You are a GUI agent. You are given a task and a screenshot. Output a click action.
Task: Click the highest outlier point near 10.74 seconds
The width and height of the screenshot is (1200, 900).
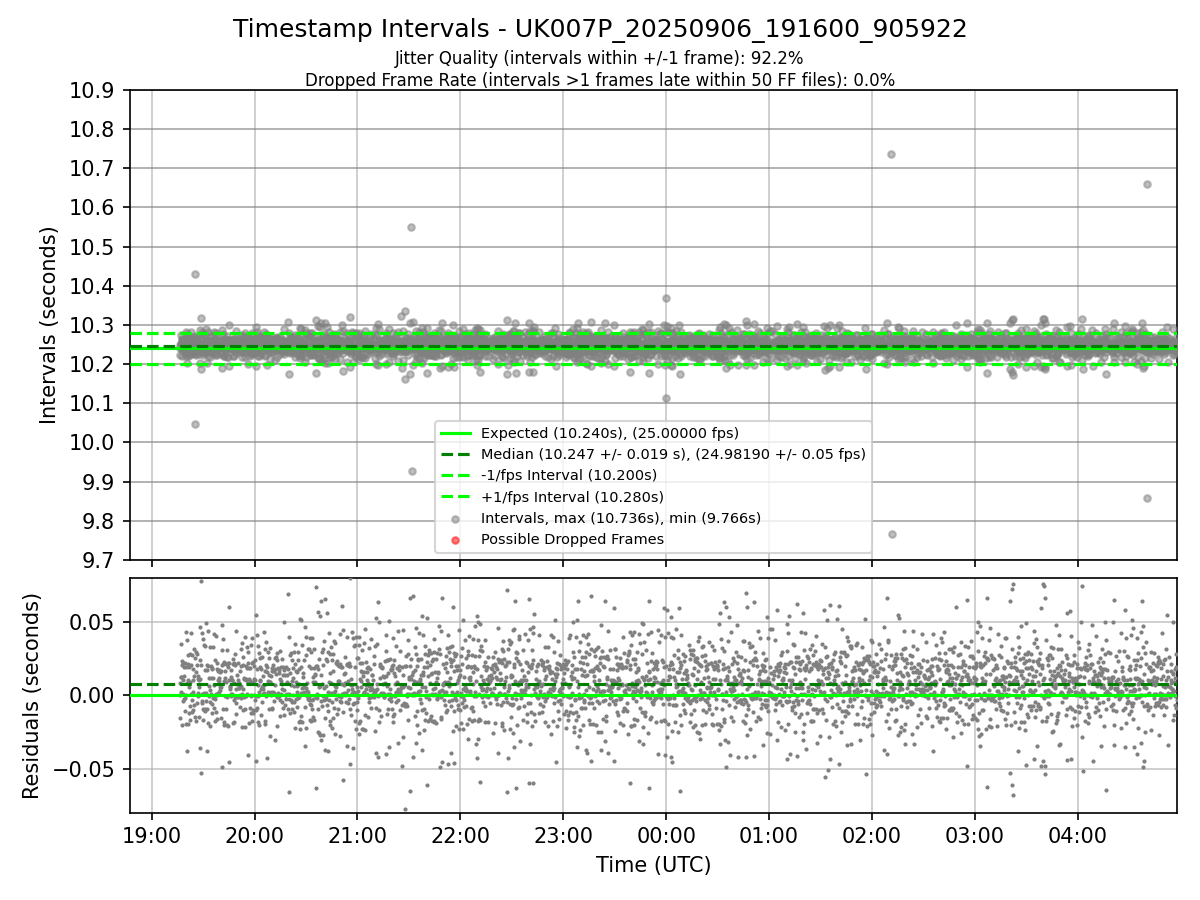(891, 154)
